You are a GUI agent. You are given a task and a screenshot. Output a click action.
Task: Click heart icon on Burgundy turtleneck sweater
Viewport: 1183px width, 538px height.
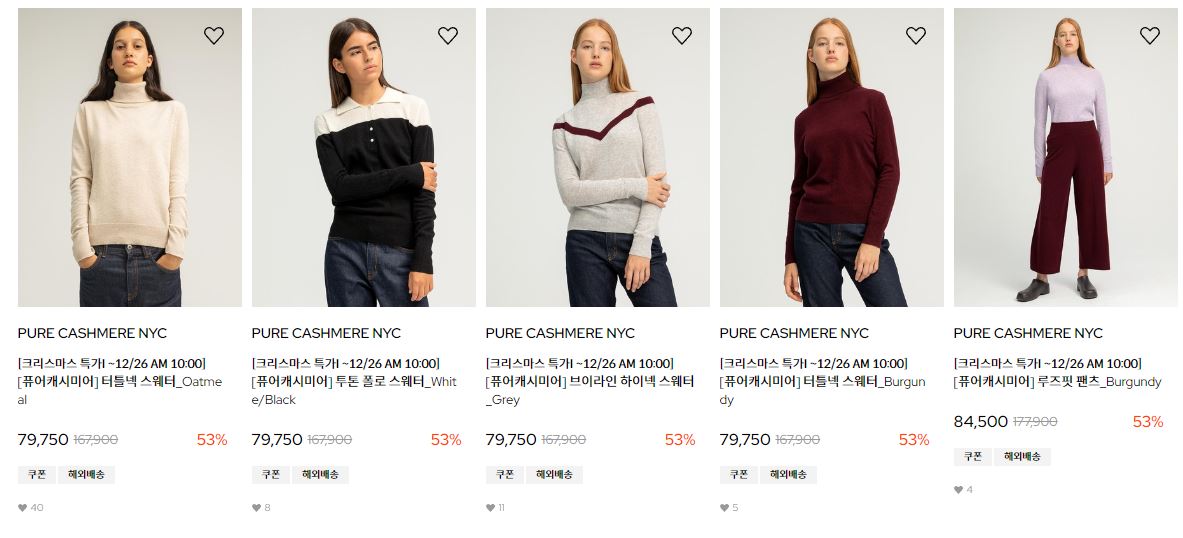tap(916, 35)
